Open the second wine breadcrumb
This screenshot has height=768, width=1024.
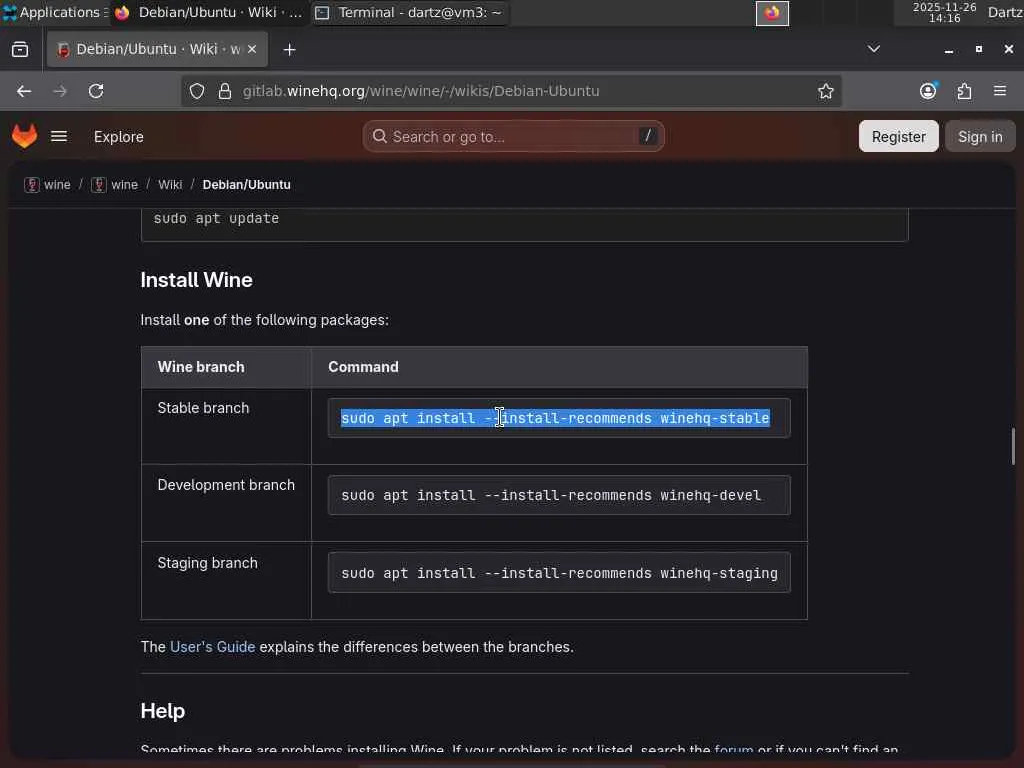pyautogui.click(x=114, y=185)
